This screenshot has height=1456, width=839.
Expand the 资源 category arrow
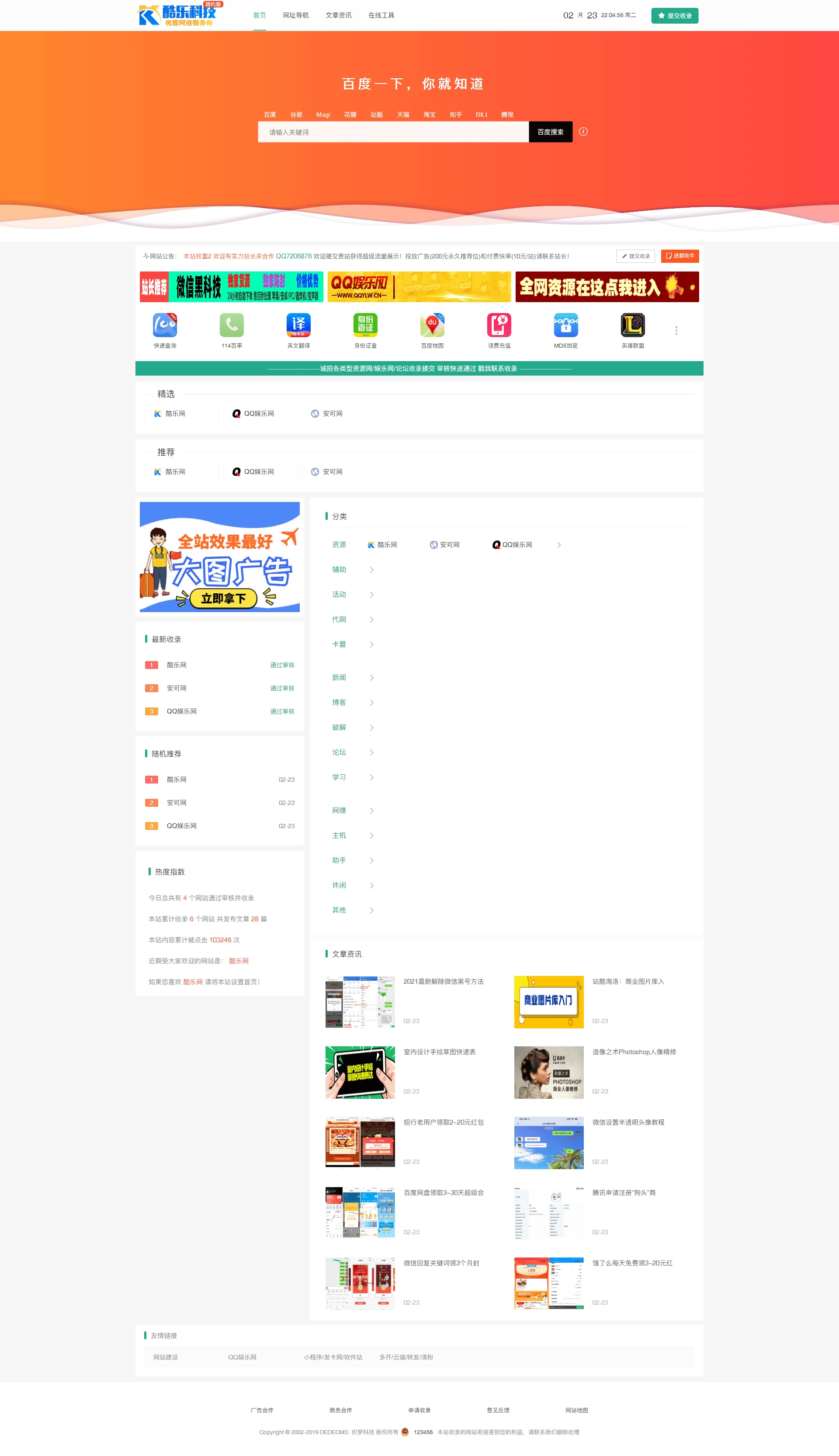coord(558,545)
